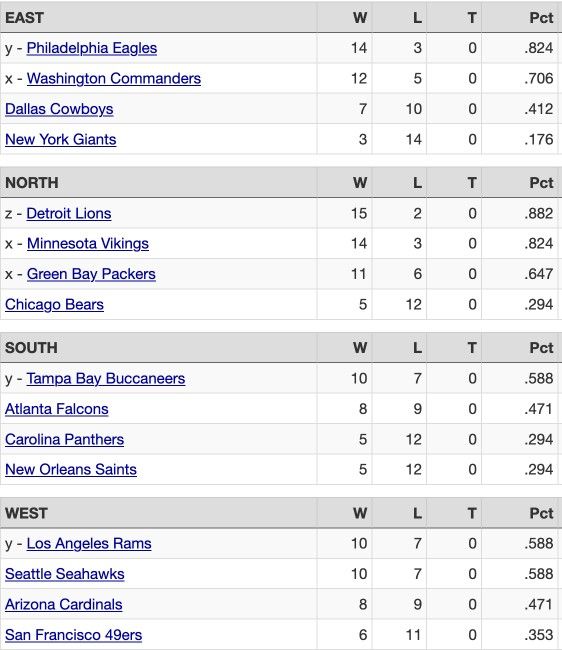
Task: Click the NORTH division header label
Action: (x=31, y=183)
